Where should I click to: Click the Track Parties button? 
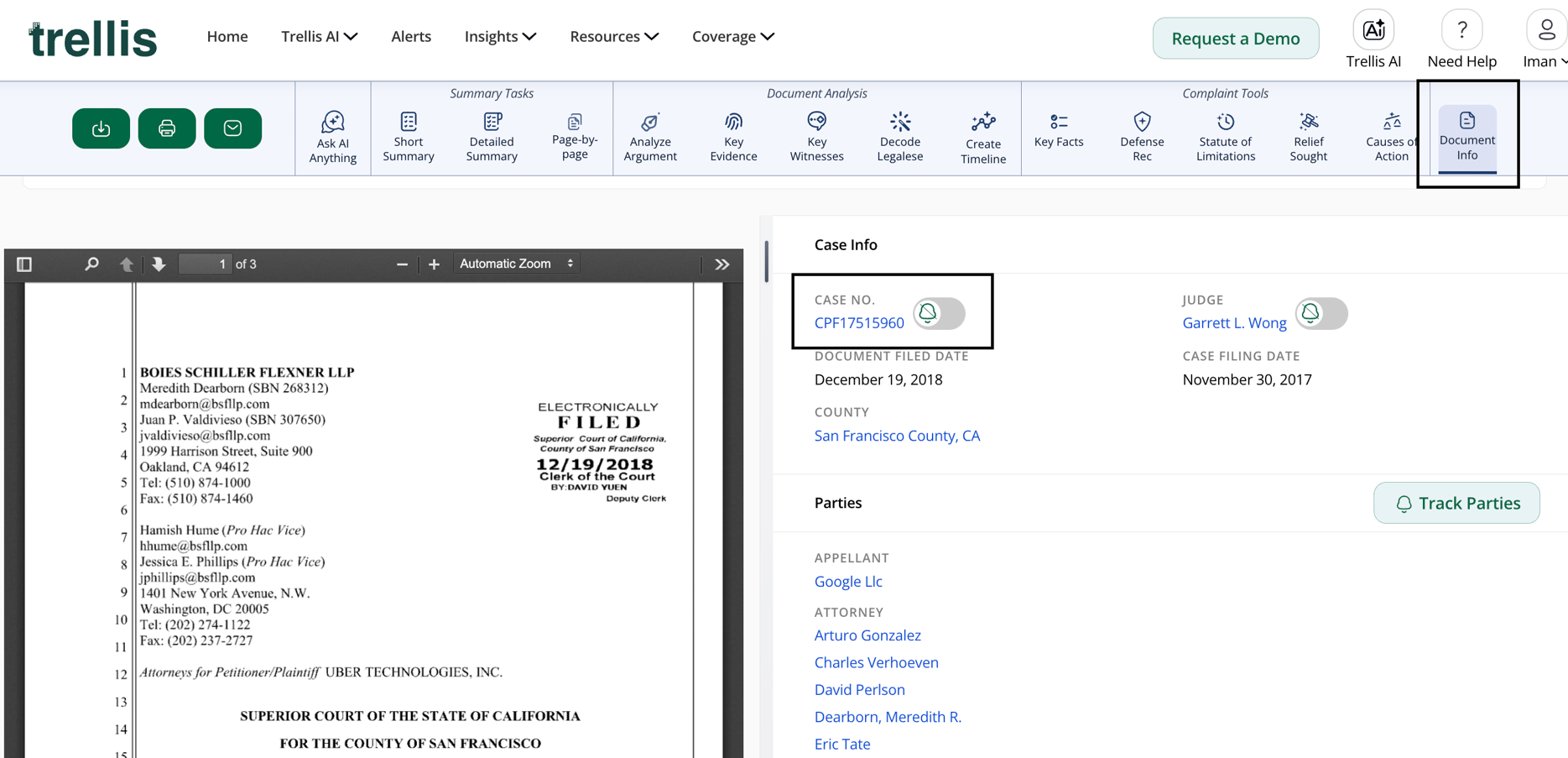click(1456, 503)
